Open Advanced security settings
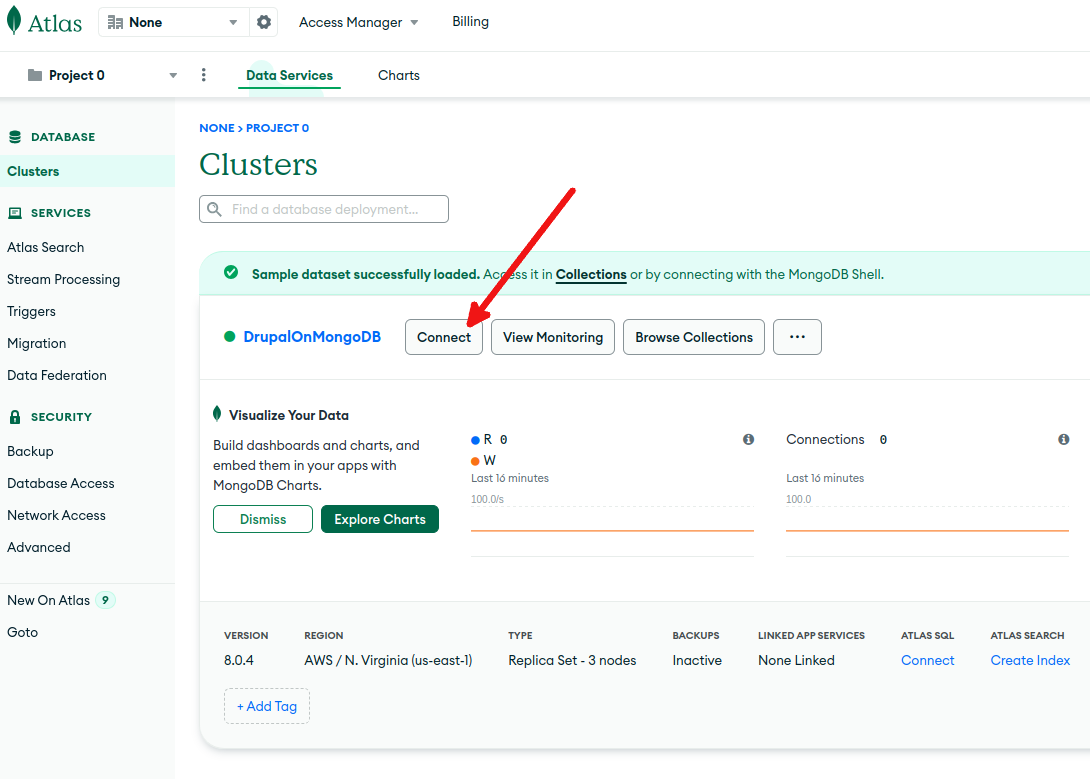This screenshot has height=779, width=1090. coord(39,547)
